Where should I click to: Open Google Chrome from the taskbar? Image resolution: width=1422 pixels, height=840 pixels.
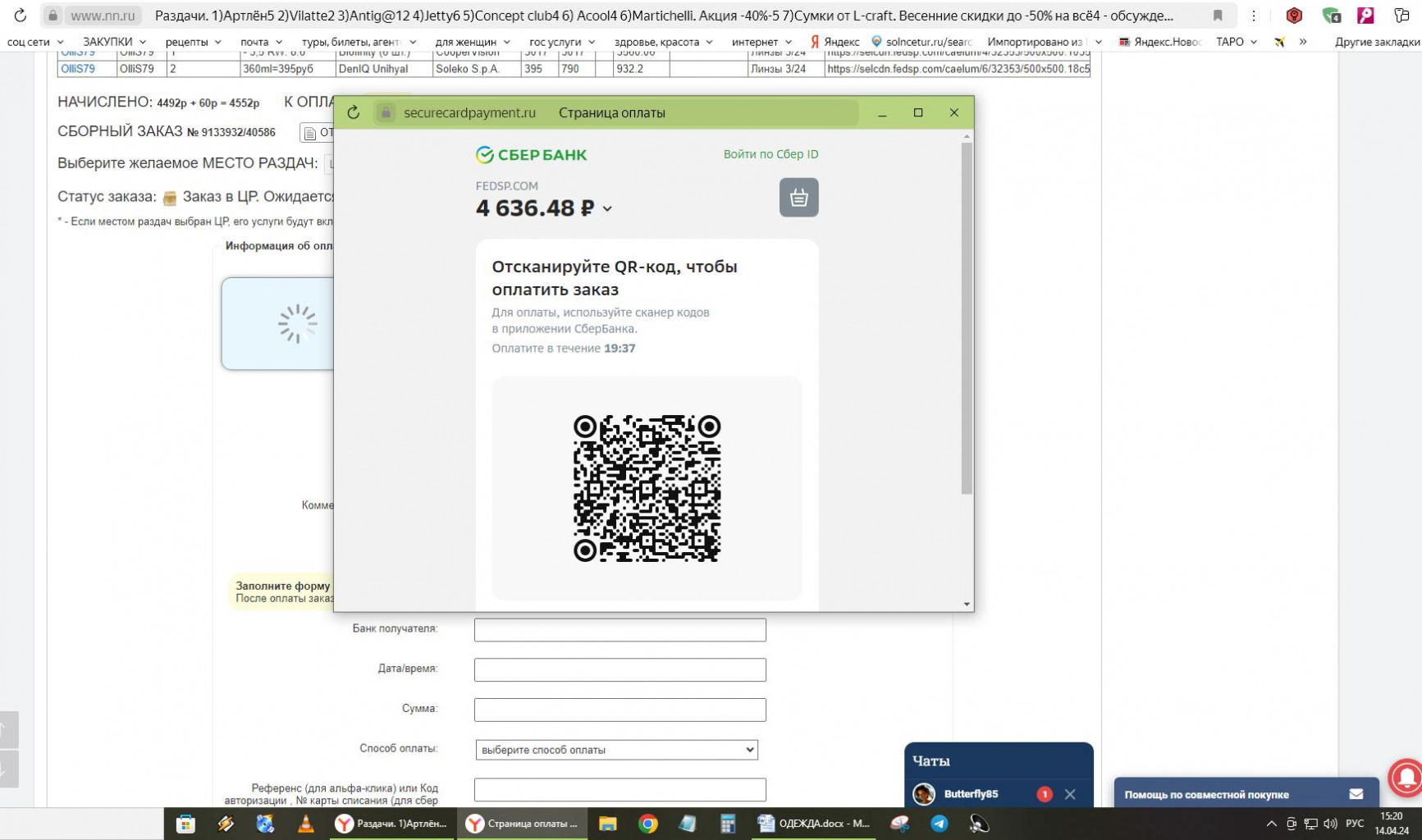tap(647, 824)
